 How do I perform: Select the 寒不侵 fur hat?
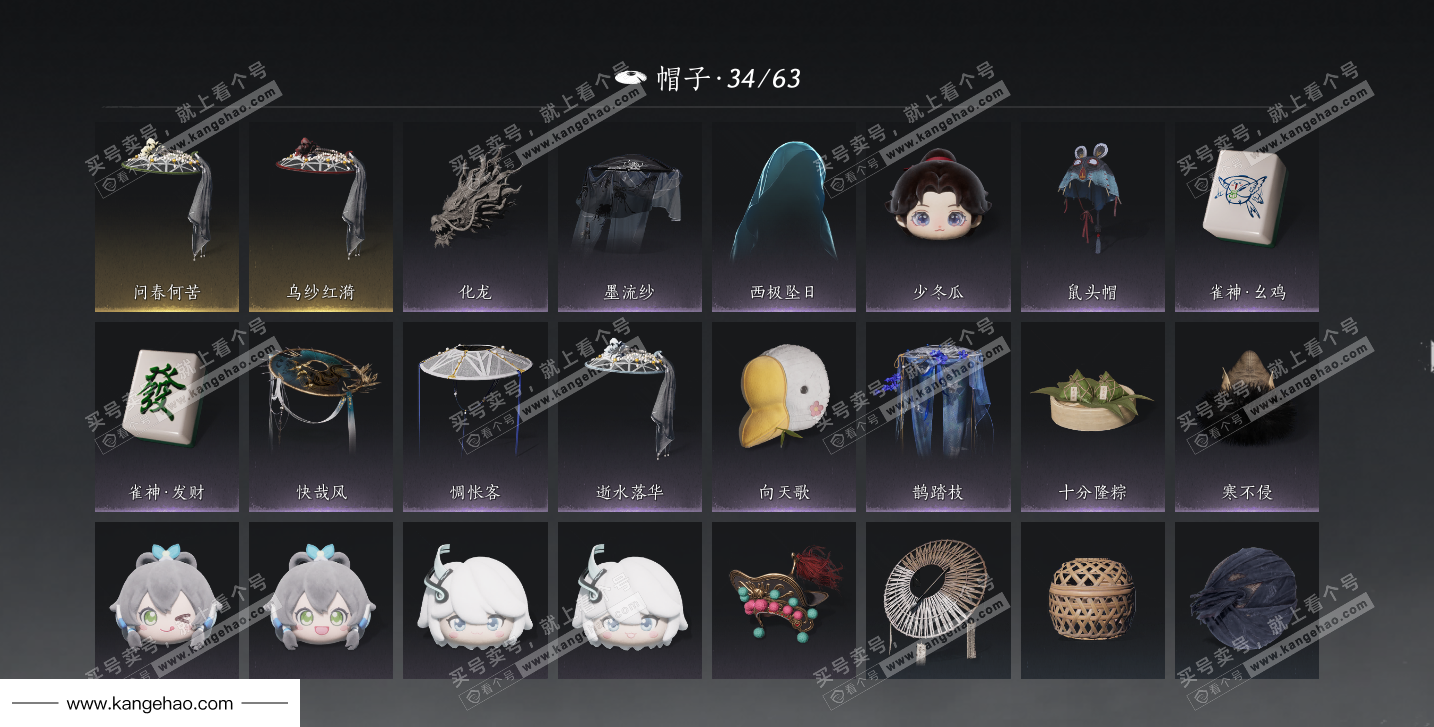1247,417
